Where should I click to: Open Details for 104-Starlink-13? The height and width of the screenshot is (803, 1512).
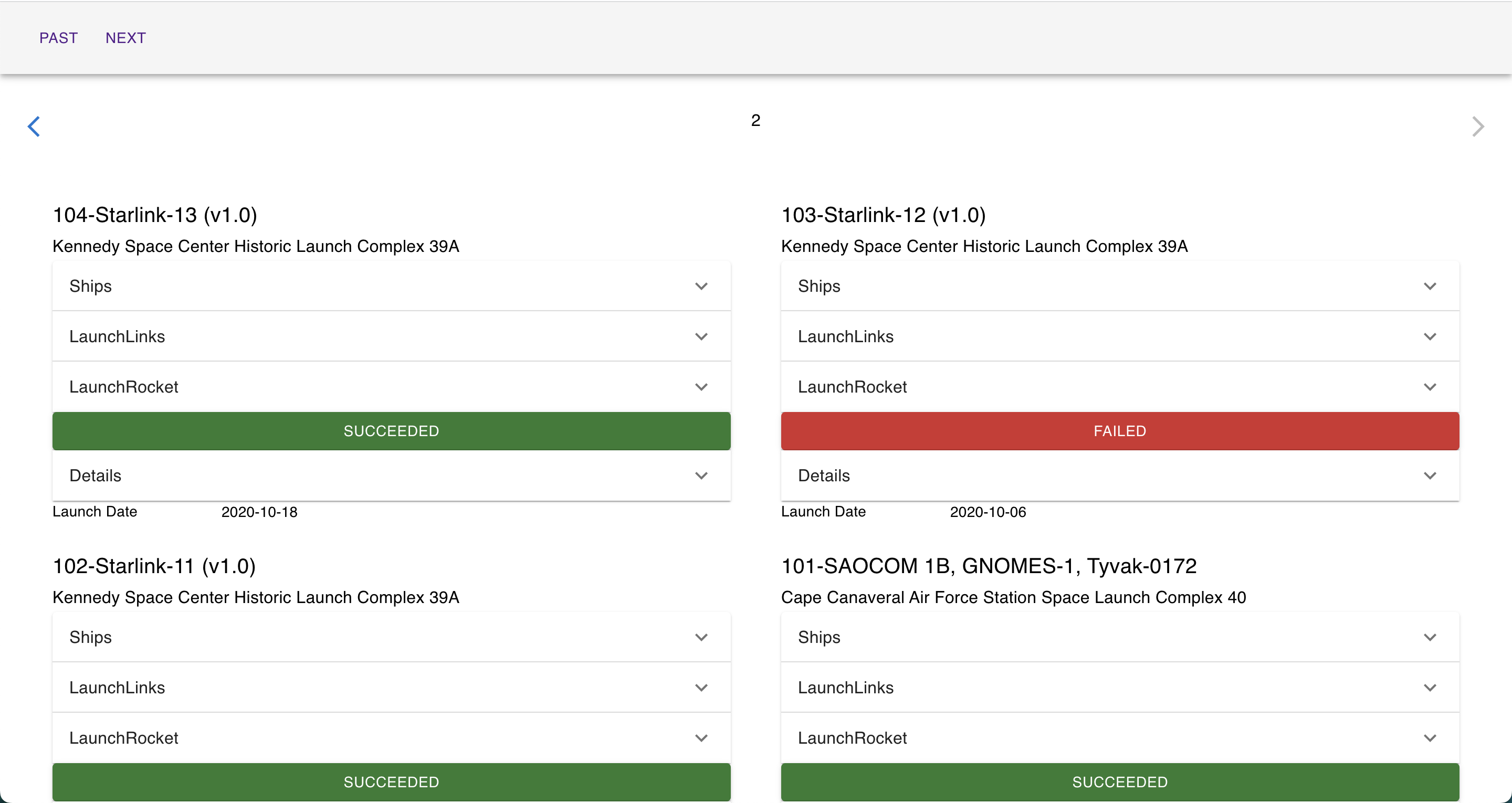[x=391, y=476]
